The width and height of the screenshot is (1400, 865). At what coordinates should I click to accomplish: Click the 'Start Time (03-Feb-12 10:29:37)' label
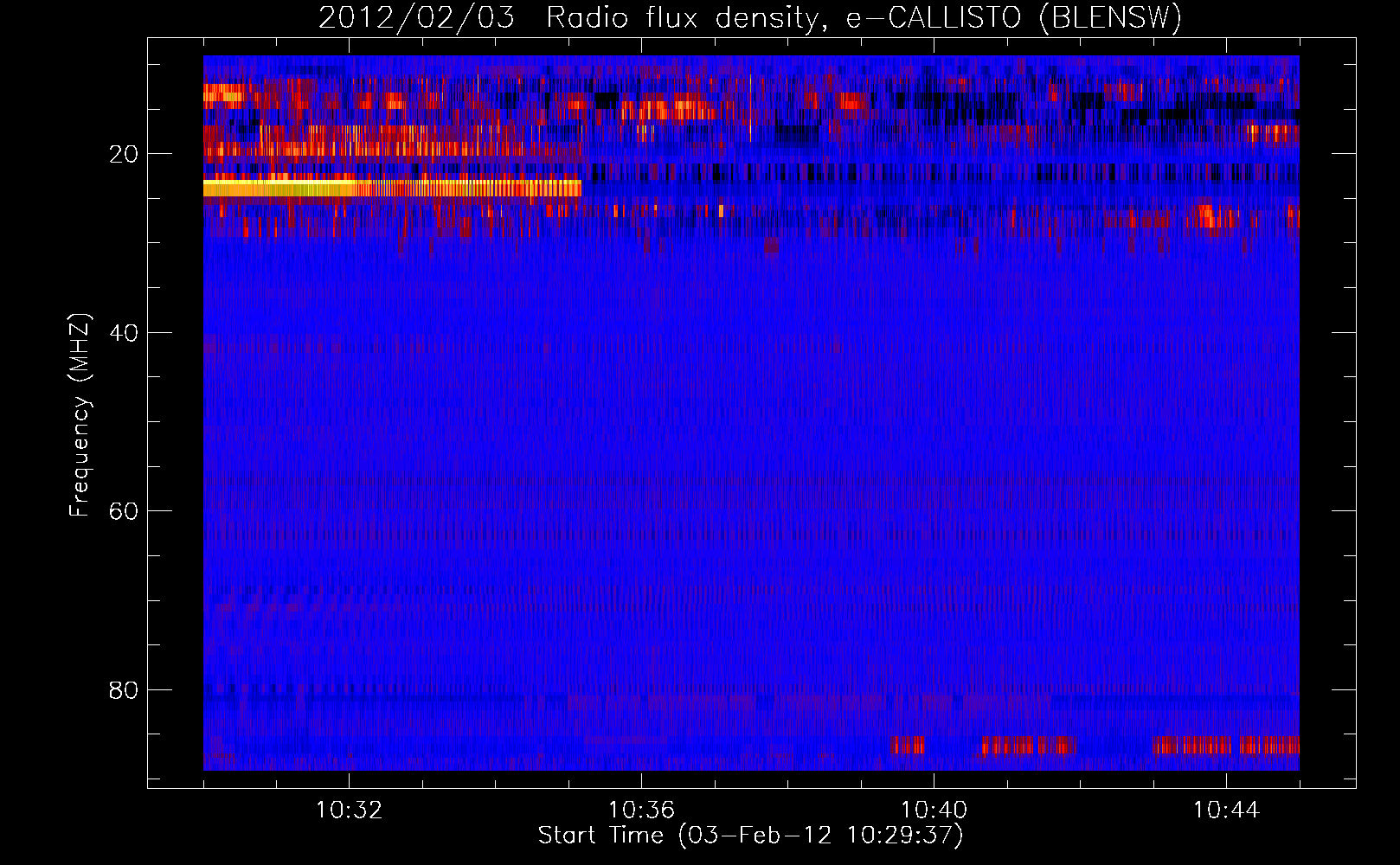(751, 836)
